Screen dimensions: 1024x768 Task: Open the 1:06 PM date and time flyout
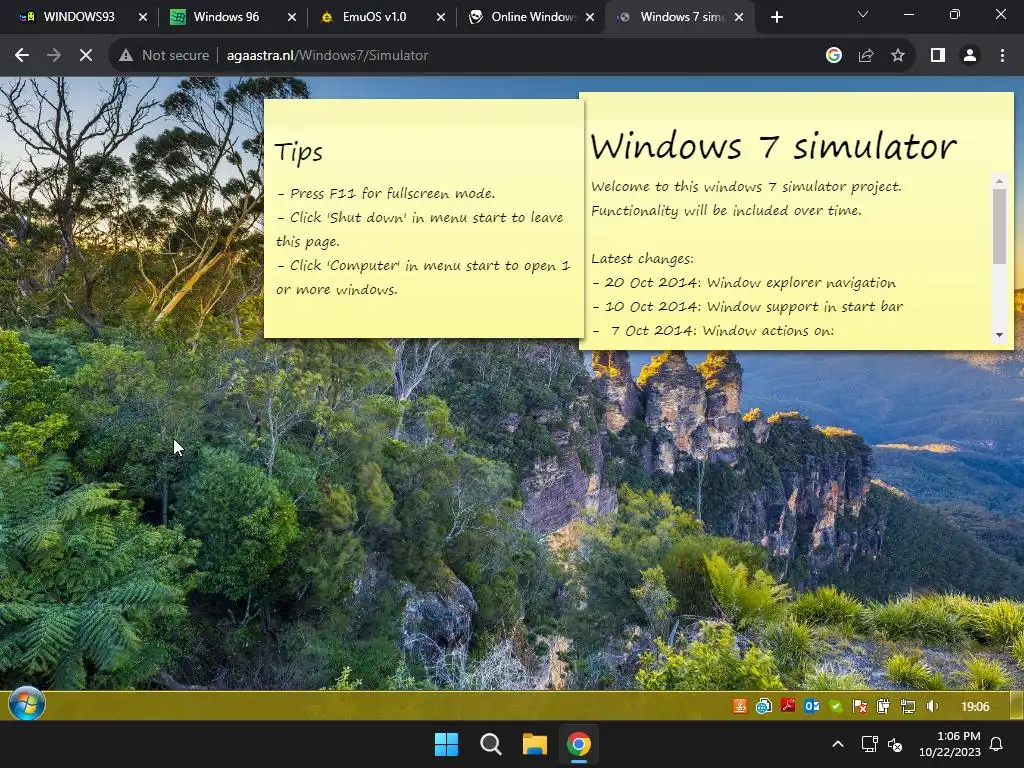pyautogui.click(x=950, y=744)
